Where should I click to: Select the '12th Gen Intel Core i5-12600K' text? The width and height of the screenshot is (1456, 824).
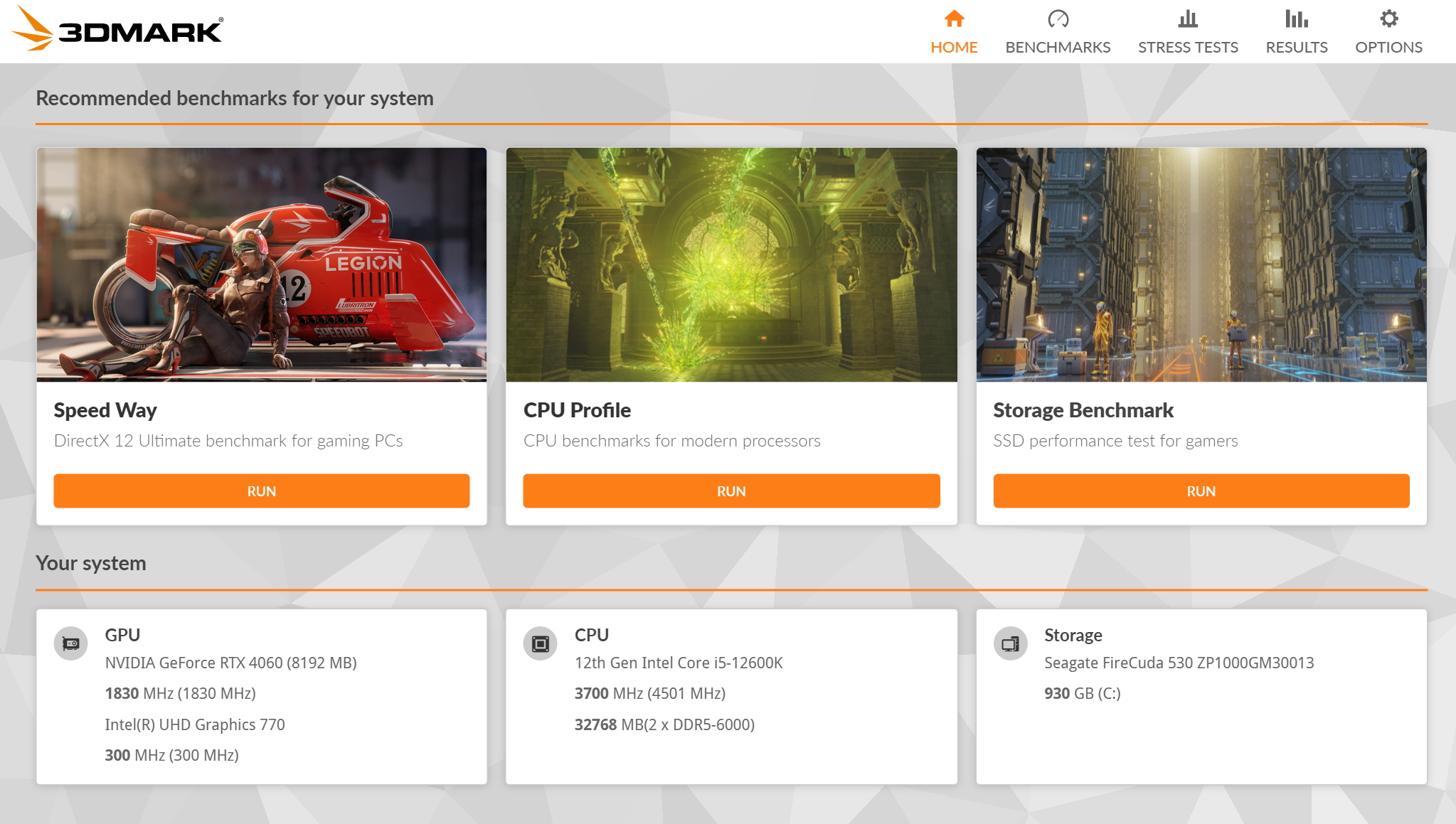click(x=679, y=663)
